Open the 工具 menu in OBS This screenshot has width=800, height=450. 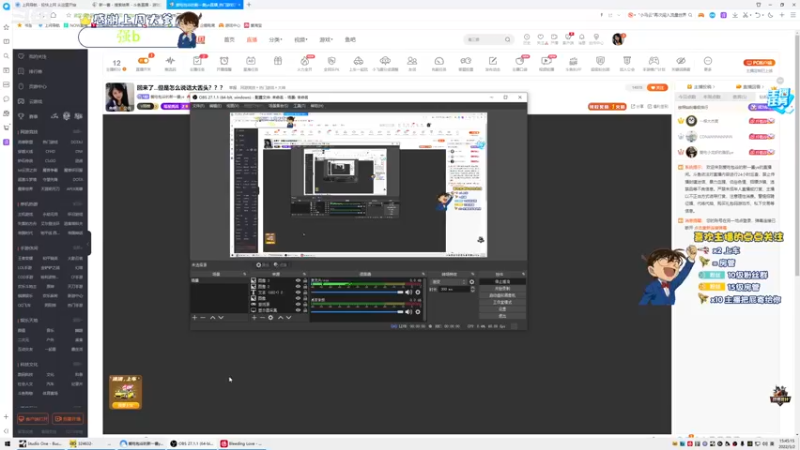click(x=299, y=106)
